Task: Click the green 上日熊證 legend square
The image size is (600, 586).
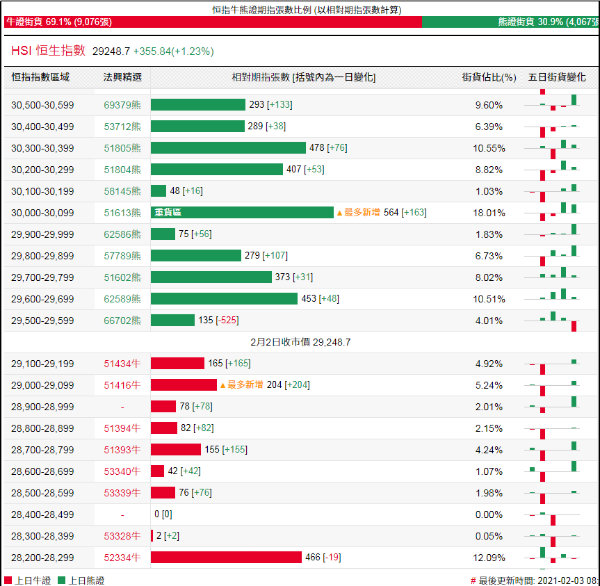Action: point(61,580)
